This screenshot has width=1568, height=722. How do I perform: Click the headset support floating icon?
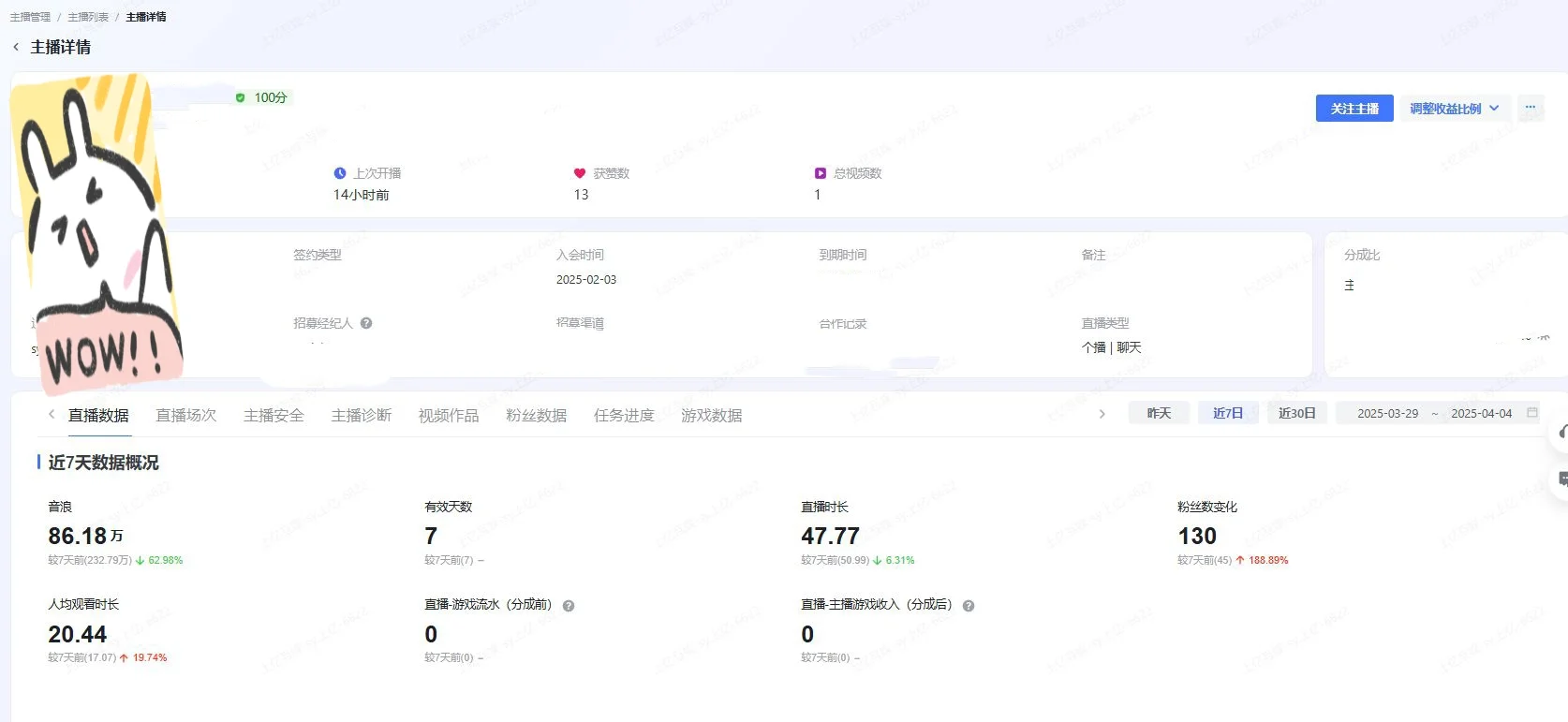(1561, 433)
